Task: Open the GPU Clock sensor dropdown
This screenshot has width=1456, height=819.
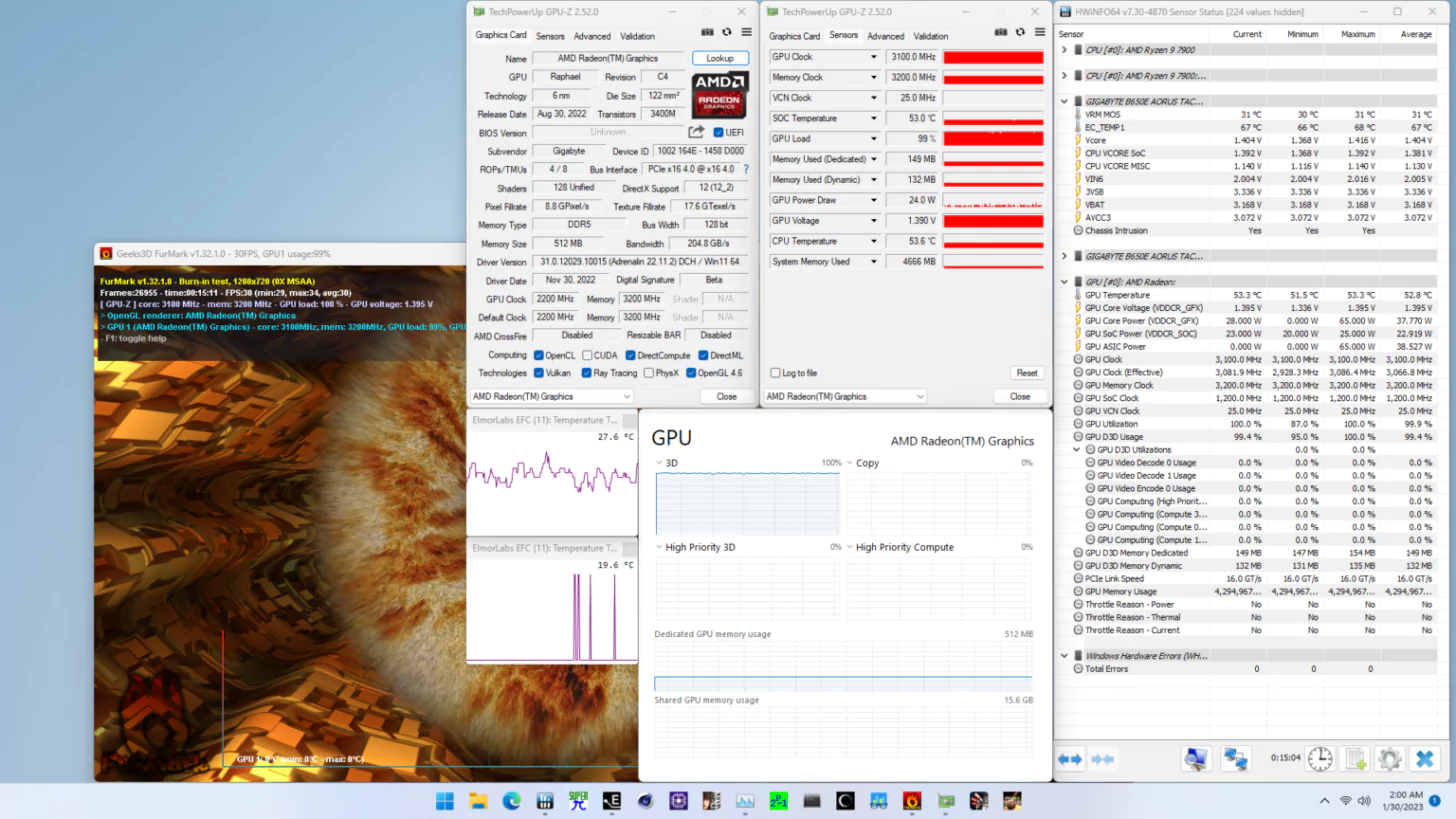Action: pos(873,57)
